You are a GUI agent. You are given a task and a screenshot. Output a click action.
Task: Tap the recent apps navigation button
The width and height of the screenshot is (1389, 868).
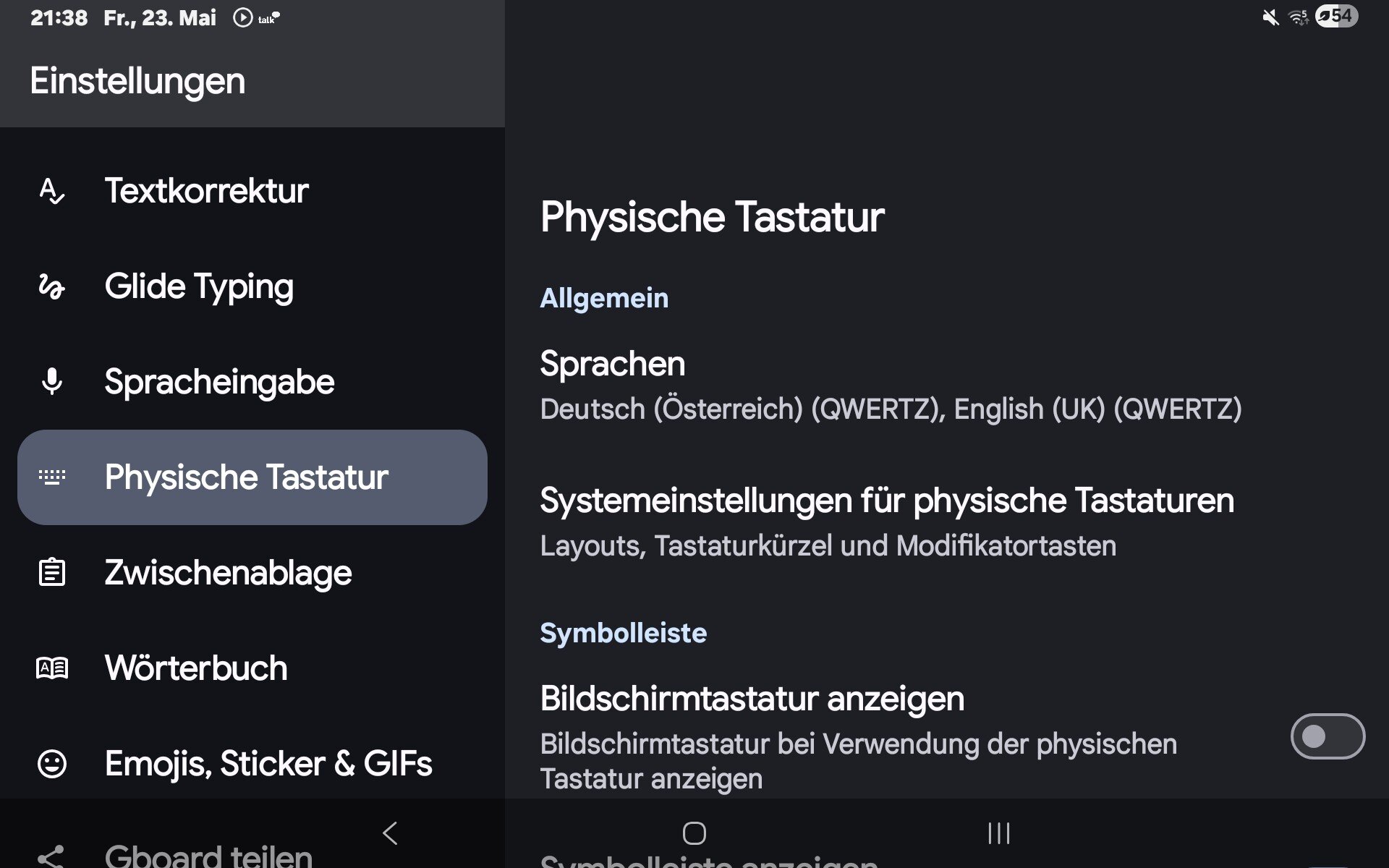tap(999, 833)
